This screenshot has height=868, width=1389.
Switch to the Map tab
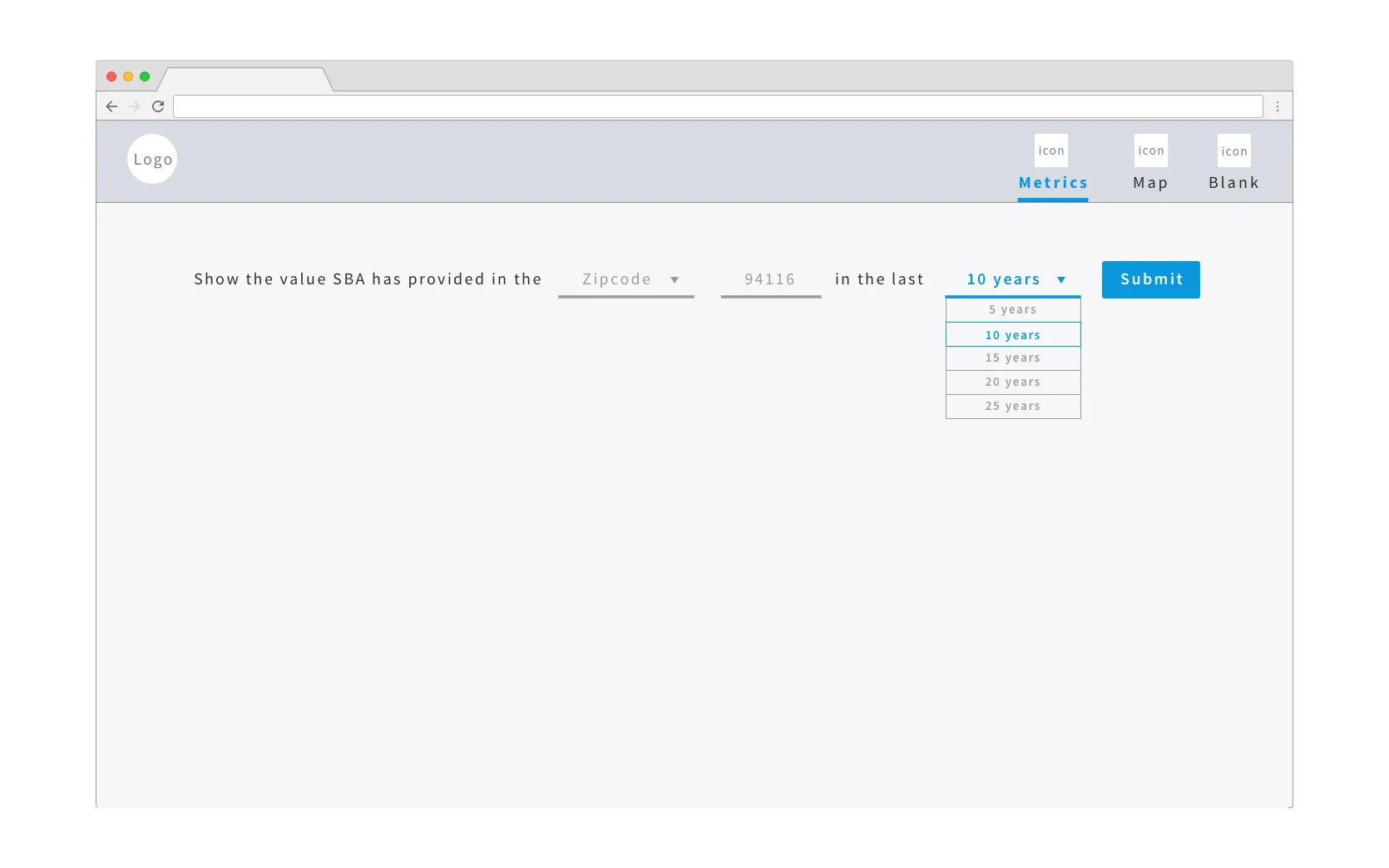[x=1150, y=183]
